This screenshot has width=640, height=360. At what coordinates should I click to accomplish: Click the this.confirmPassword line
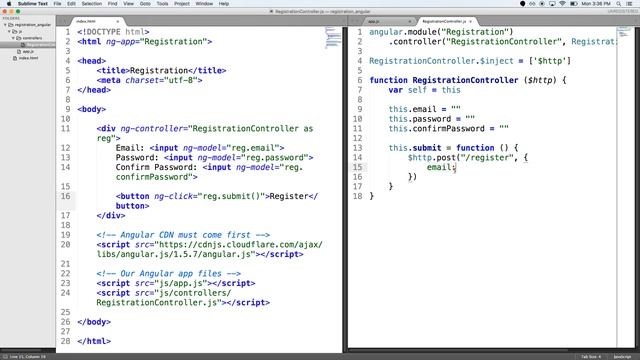click(448, 129)
